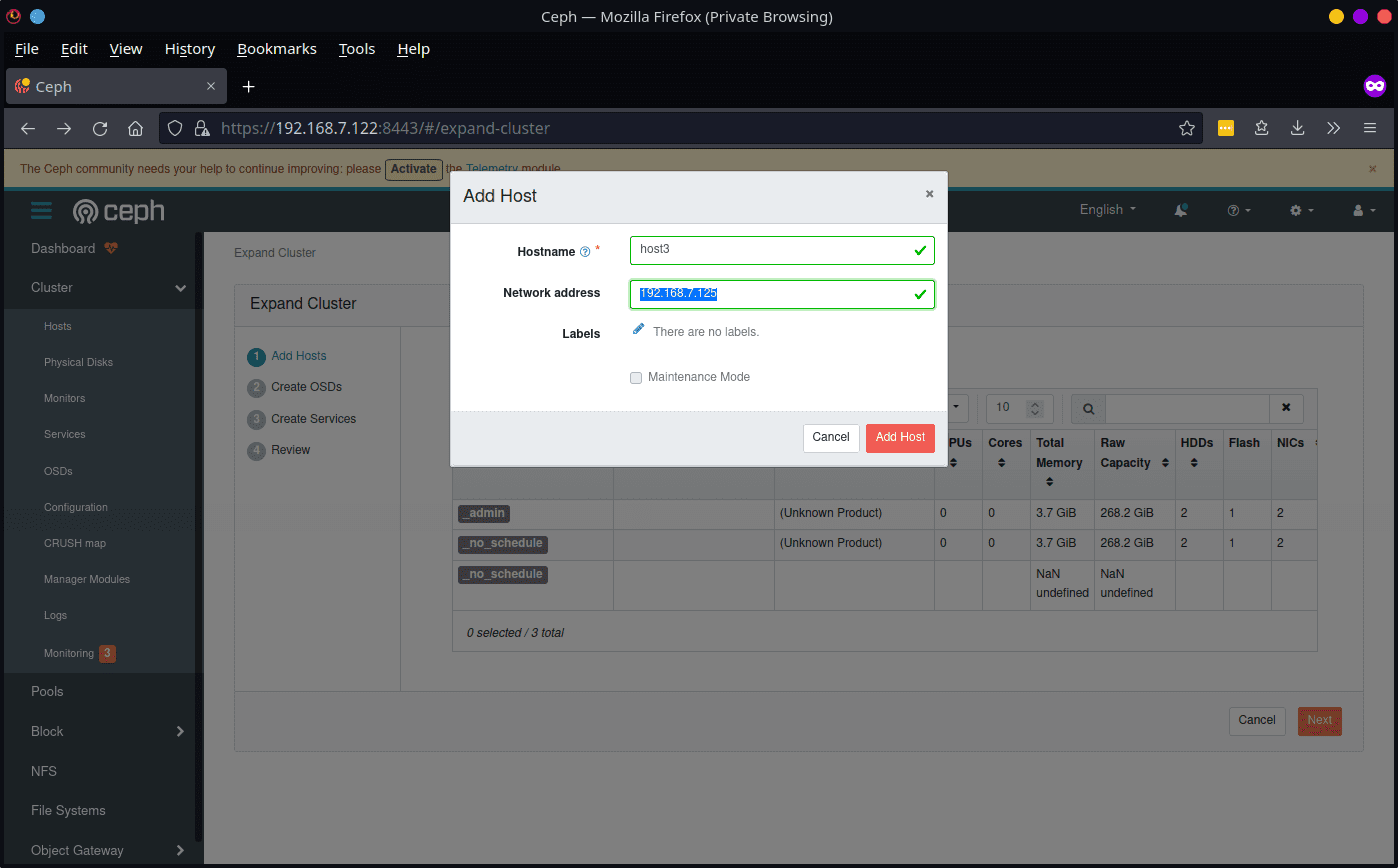This screenshot has width=1398, height=868.
Task: Open the Tools menu
Action: click(356, 49)
